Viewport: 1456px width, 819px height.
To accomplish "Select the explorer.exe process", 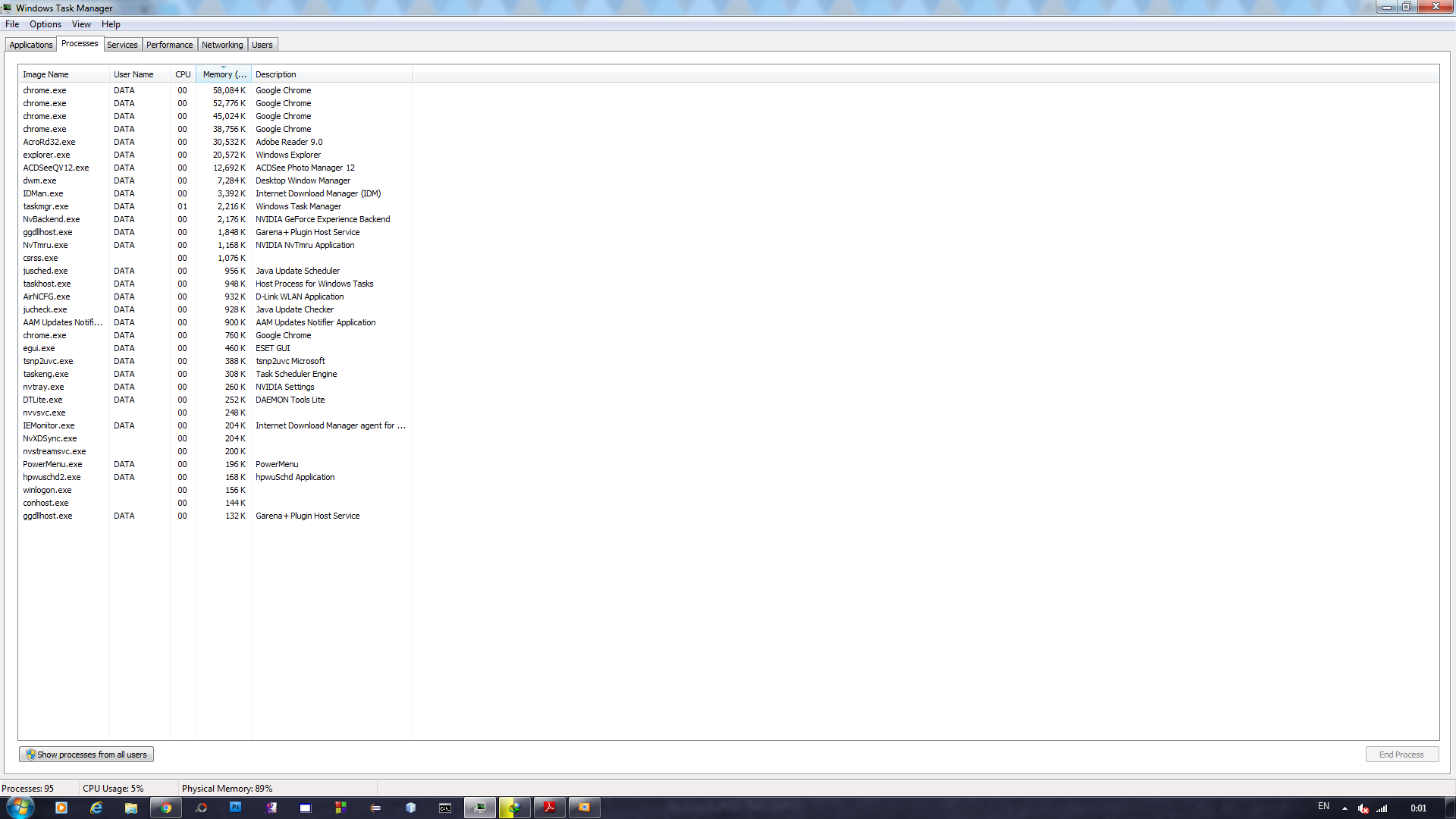I will (215, 155).
